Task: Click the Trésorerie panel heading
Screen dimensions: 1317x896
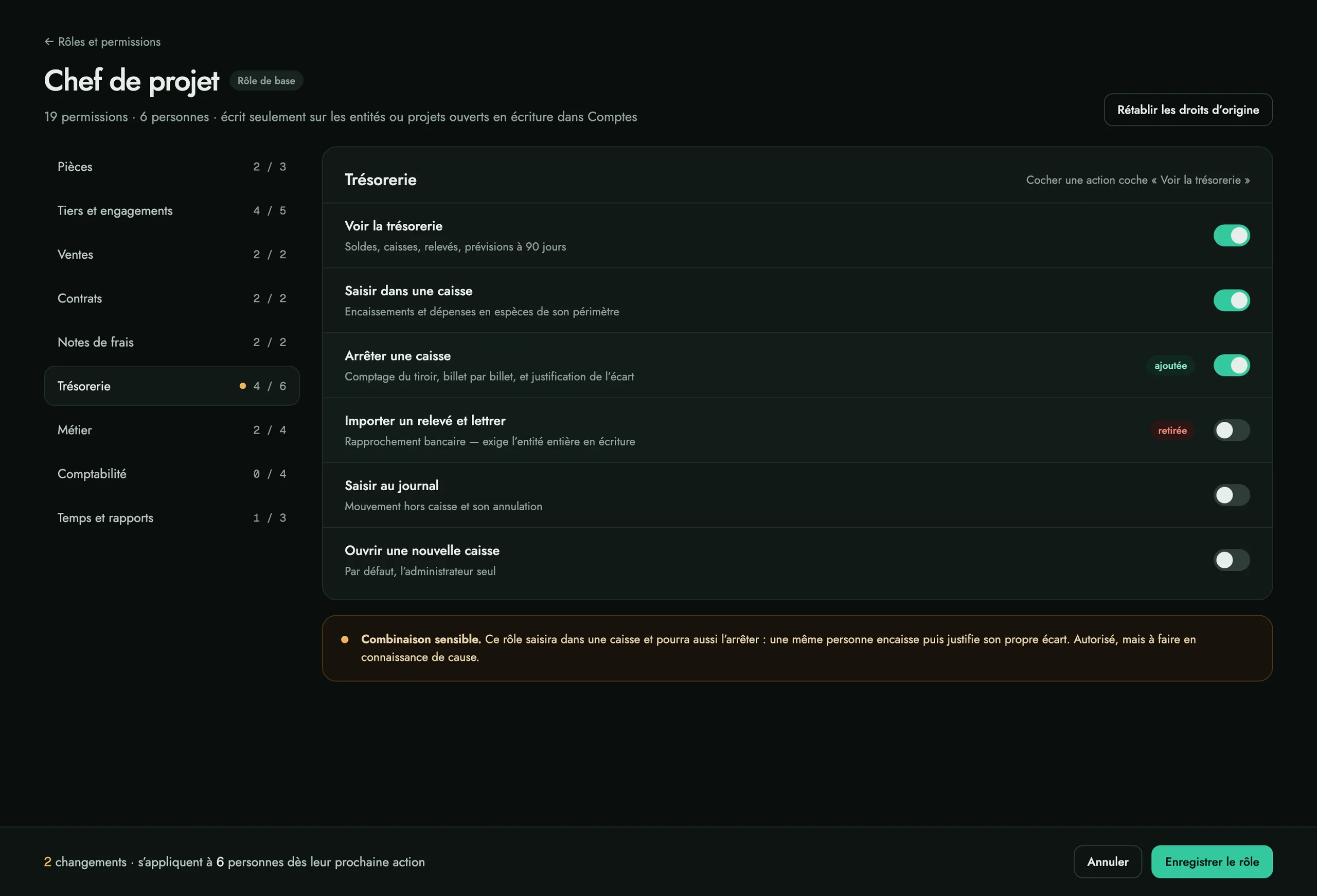Action: [380, 180]
